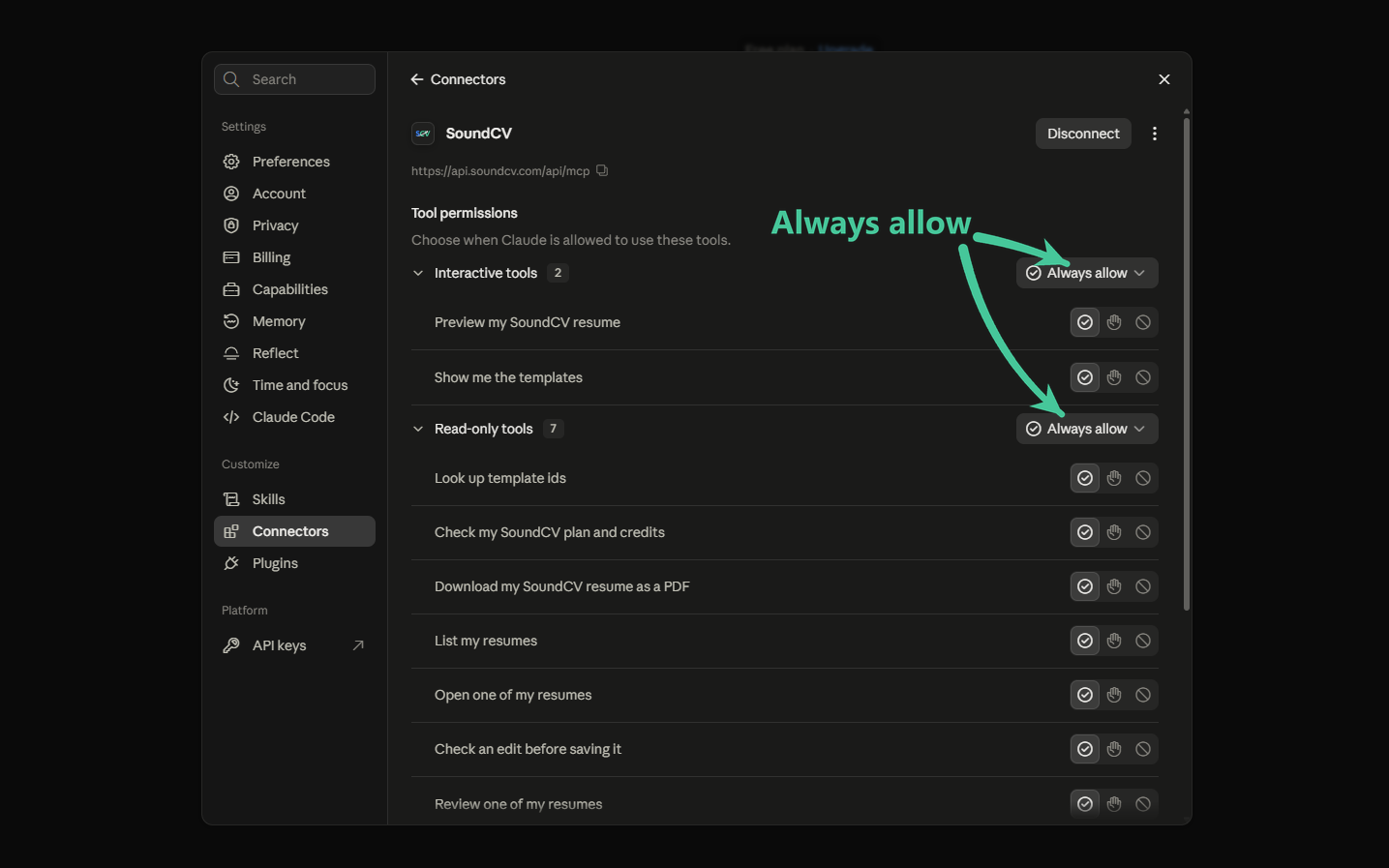Always allow Review one of my resumes
Screen dimensions: 1389x868
(x=1085, y=804)
